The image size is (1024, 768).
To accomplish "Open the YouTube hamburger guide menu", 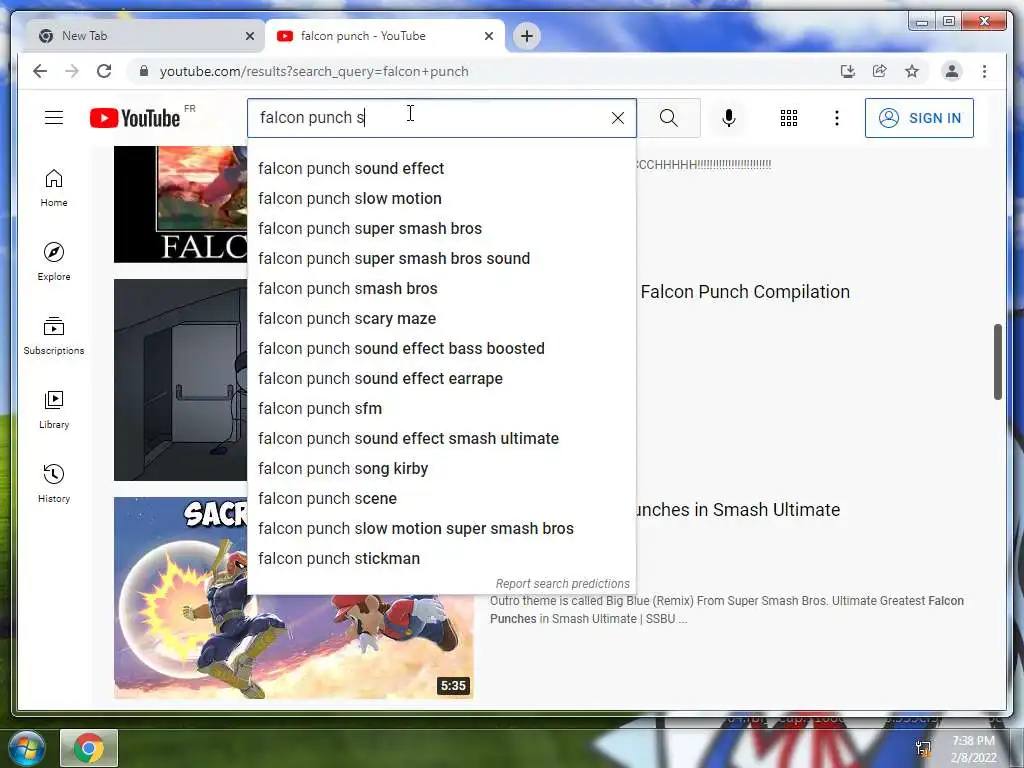I will click(x=54, y=118).
